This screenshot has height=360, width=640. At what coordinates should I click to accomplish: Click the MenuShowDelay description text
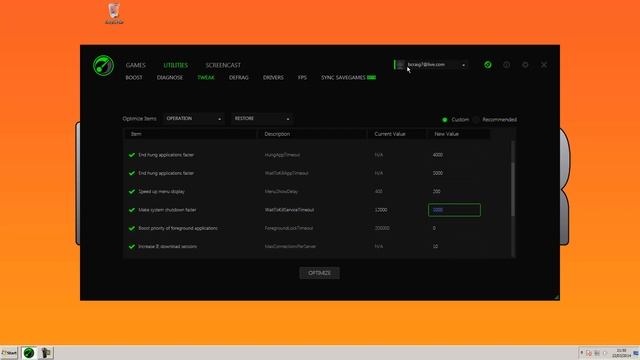(x=281, y=192)
